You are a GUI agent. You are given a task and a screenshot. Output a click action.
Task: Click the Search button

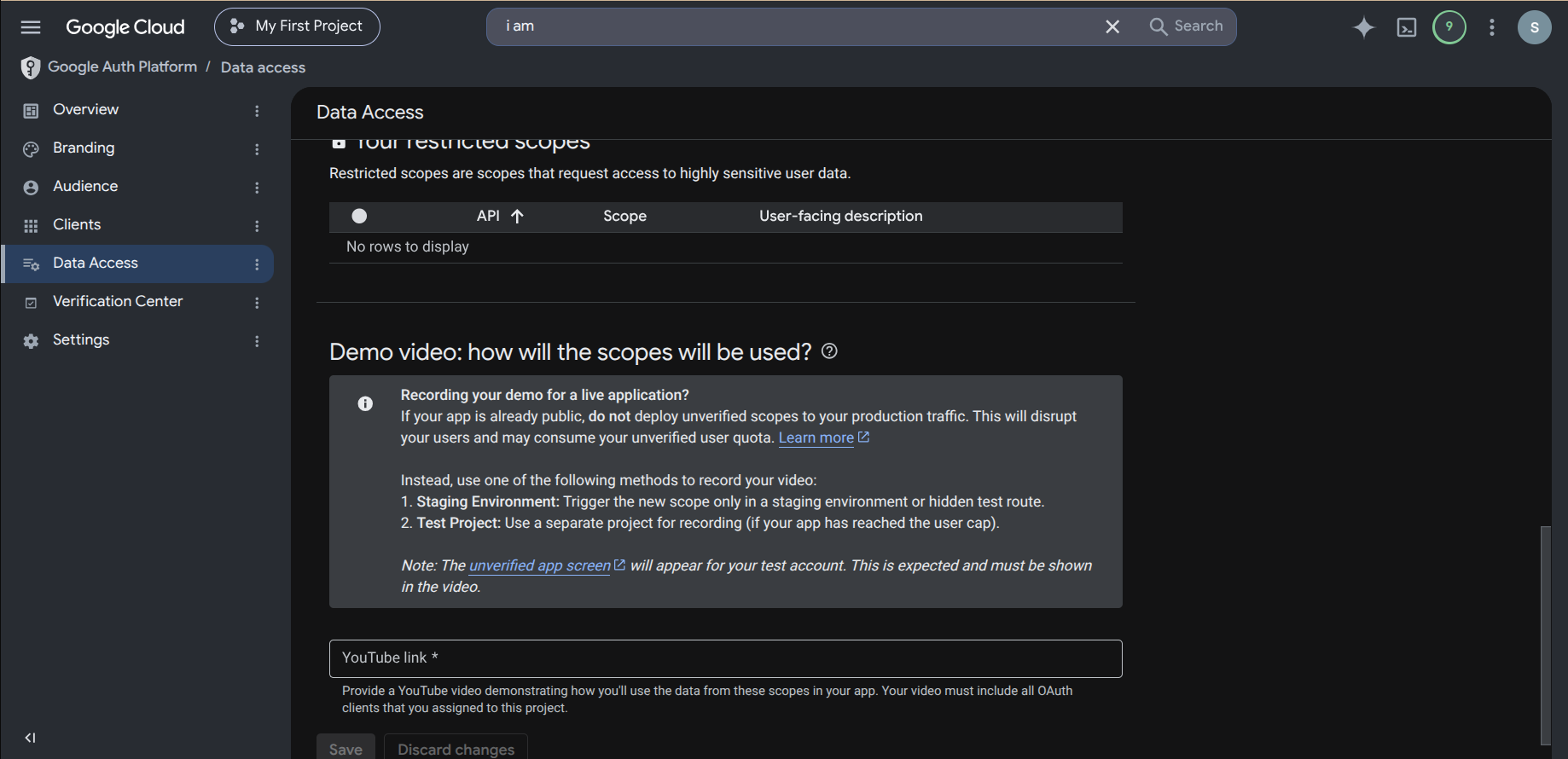pos(1186,26)
